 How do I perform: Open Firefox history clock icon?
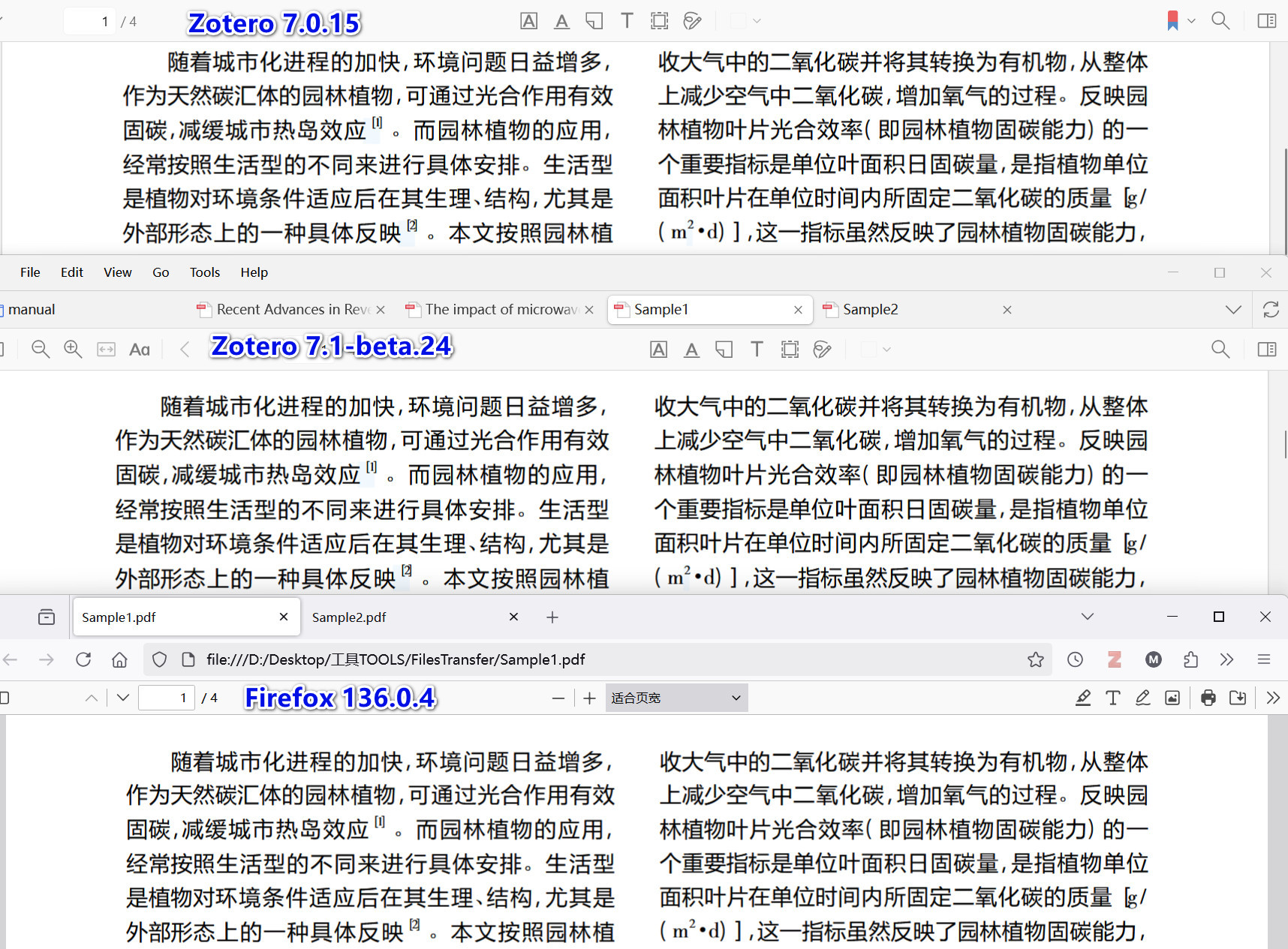(x=1076, y=659)
